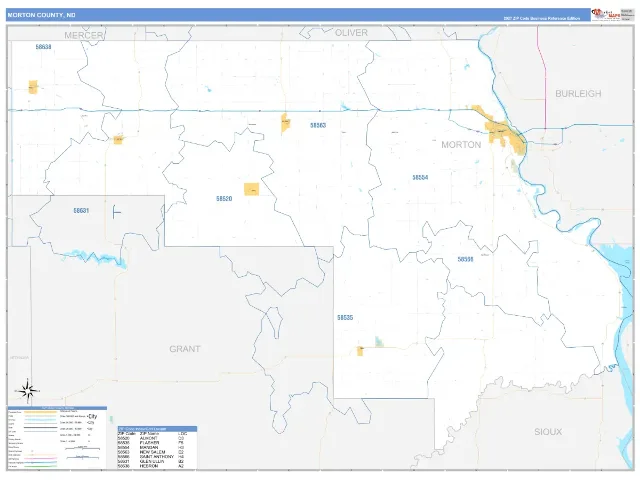Select the SIOUX county label
The width and height of the screenshot is (640, 480).
[548, 431]
